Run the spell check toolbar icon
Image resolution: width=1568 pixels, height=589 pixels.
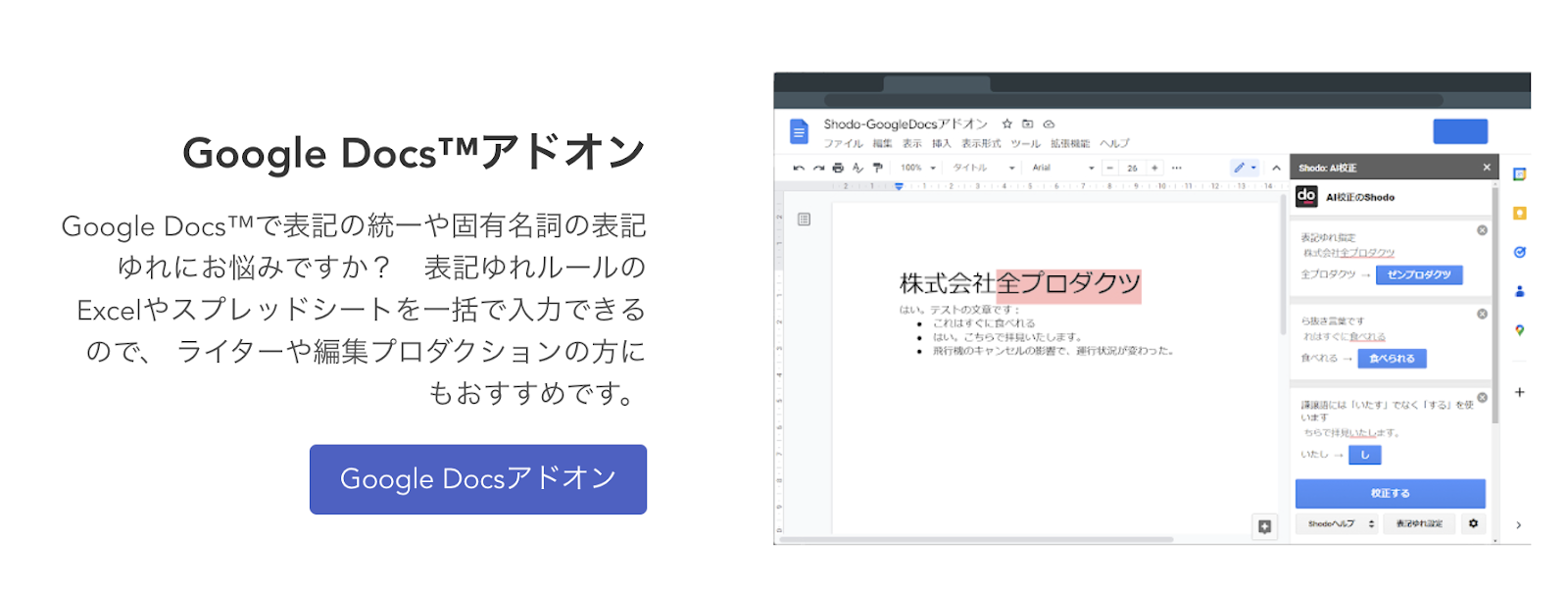tap(857, 168)
